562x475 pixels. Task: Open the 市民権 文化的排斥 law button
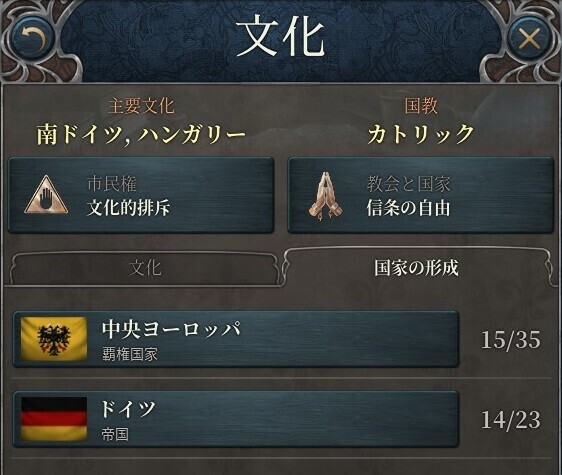pos(141,195)
